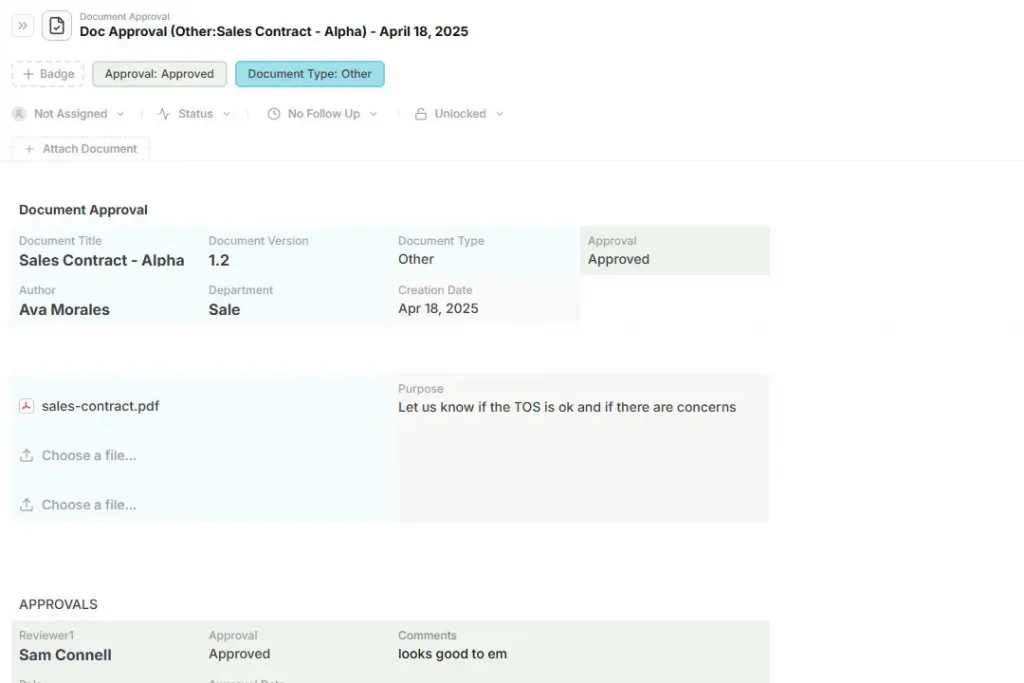Image resolution: width=1024 pixels, height=683 pixels.
Task: Click the document approval page icon
Action: tap(56, 25)
